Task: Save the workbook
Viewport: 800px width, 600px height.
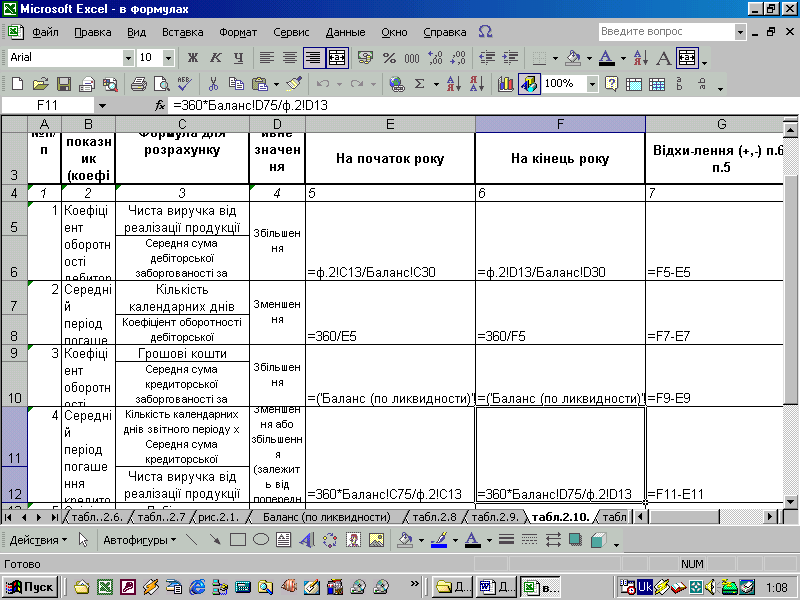Action: [64, 84]
